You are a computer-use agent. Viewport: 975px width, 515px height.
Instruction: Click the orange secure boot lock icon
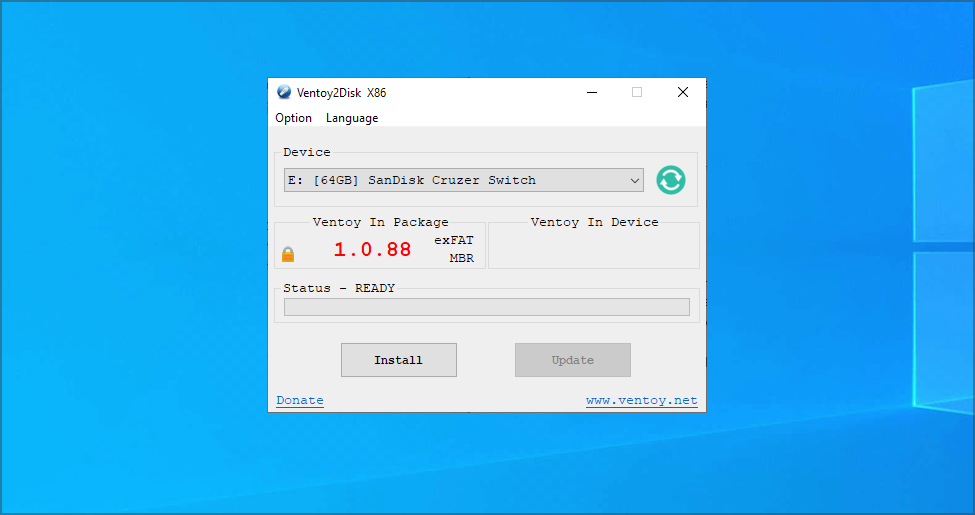coord(288,254)
